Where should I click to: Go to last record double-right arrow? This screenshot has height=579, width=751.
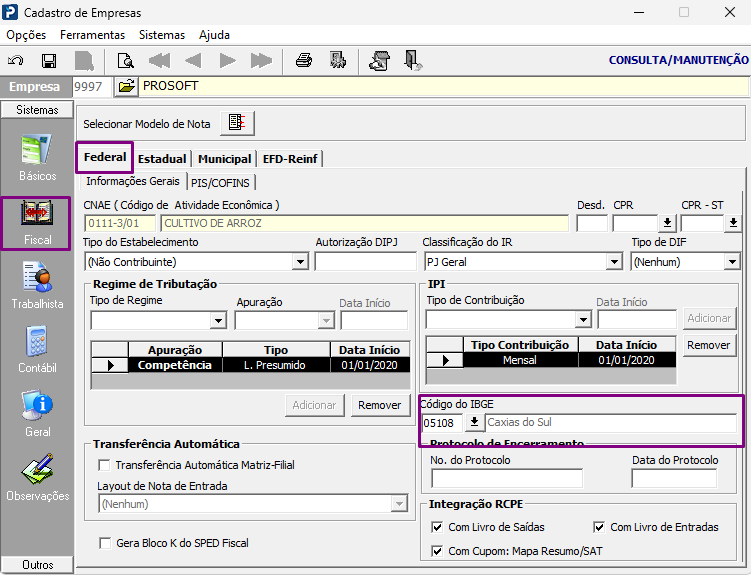tap(261, 60)
